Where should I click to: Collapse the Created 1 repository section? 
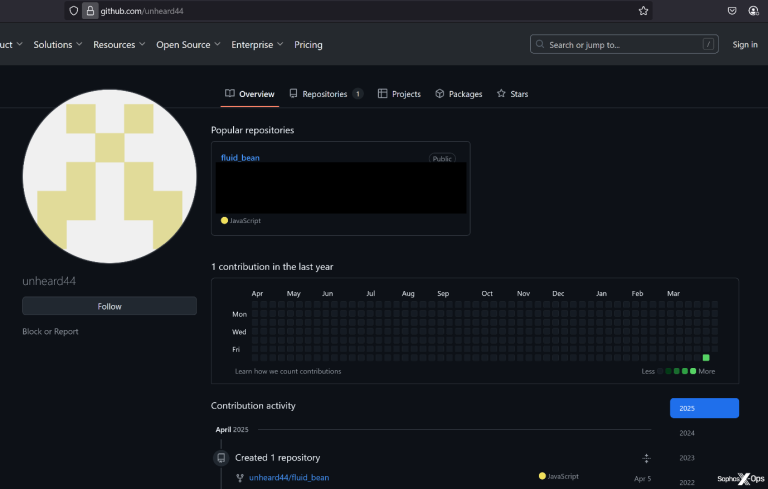[647, 458]
